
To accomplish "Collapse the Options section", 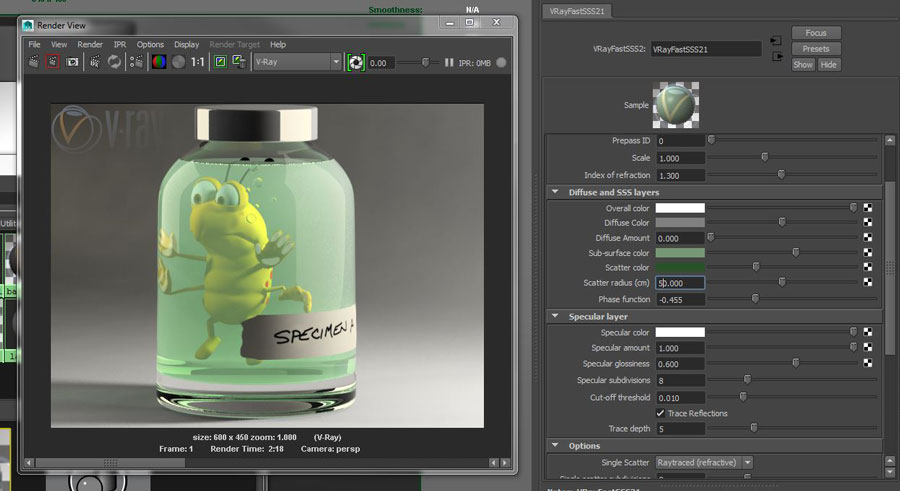I will (555, 445).
